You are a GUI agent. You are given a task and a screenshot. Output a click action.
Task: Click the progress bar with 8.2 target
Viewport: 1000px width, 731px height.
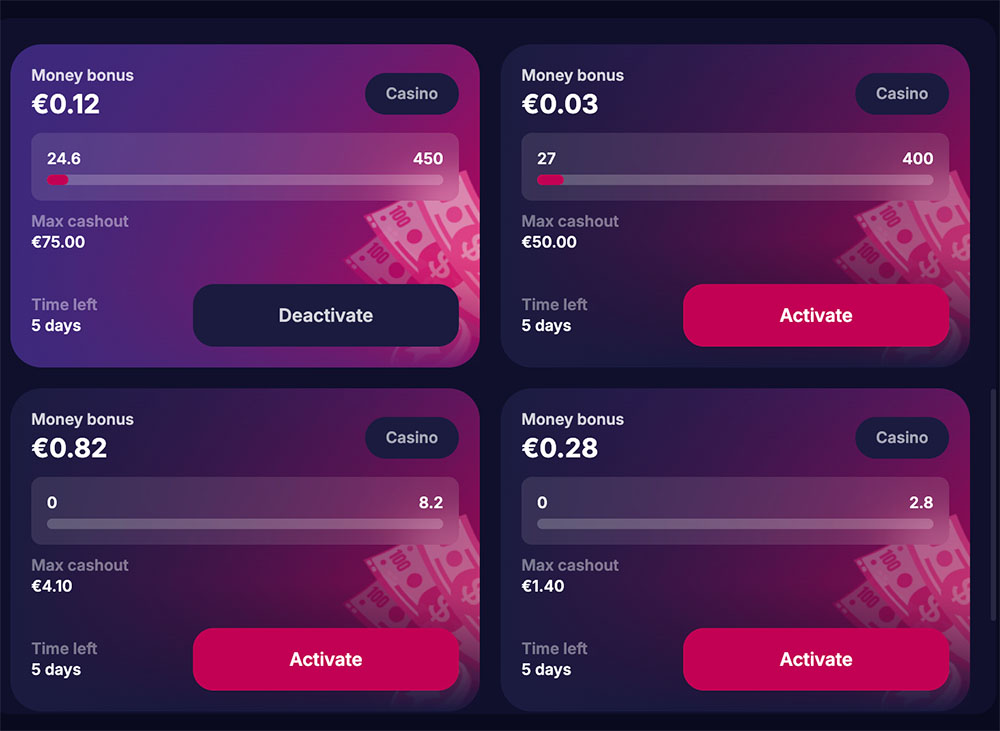tap(245, 524)
